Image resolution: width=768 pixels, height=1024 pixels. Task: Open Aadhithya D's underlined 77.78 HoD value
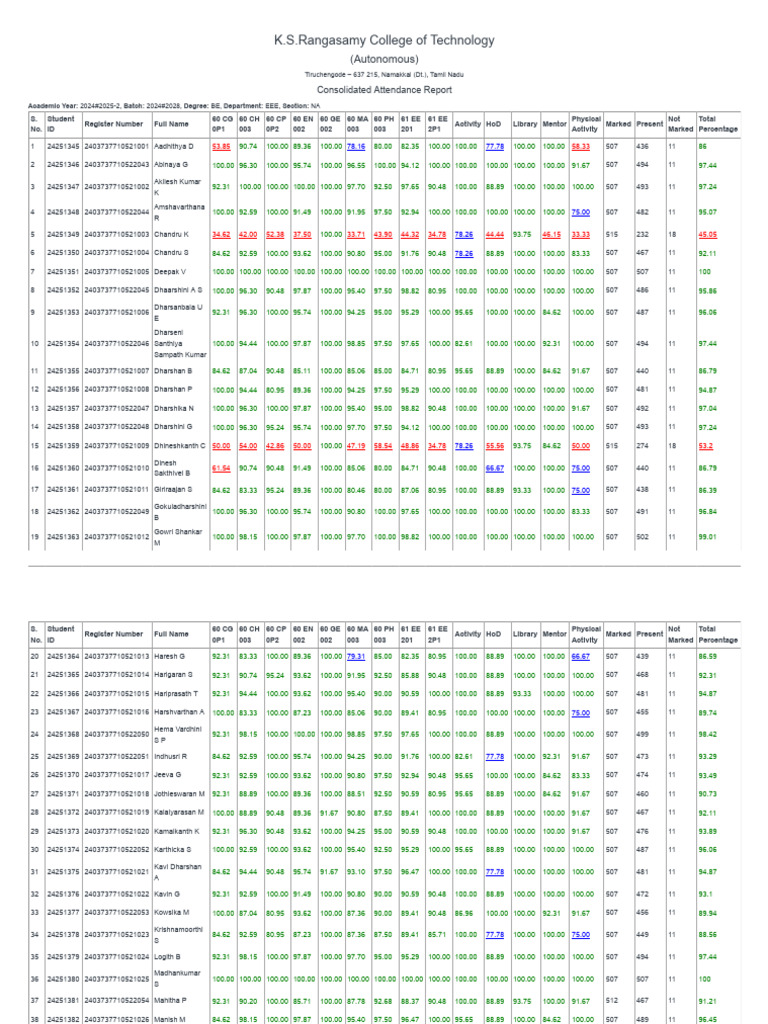(495, 147)
